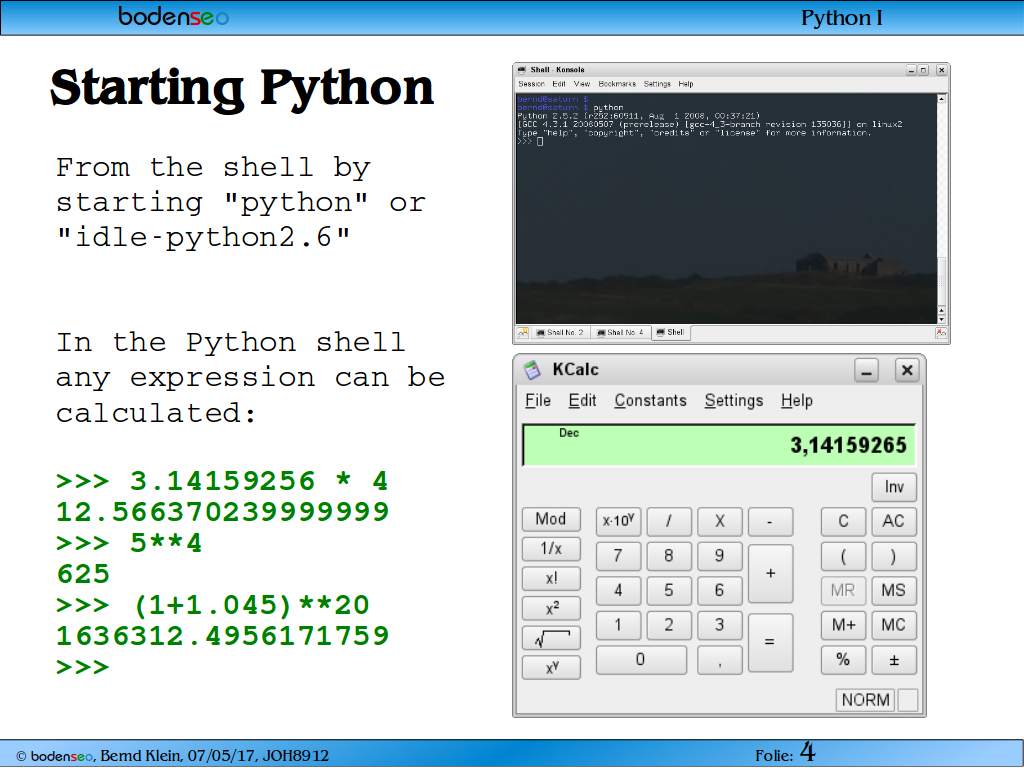Click digit 4 on the keypad

618,590
